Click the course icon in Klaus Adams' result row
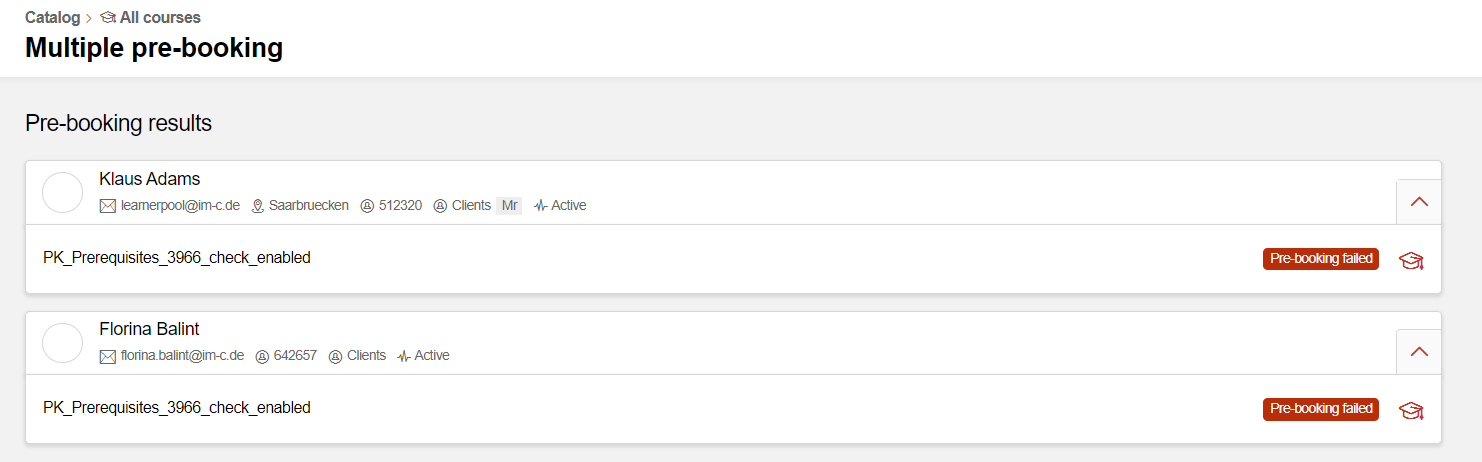This screenshot has width=1482, height=462. pos(1410,261)
